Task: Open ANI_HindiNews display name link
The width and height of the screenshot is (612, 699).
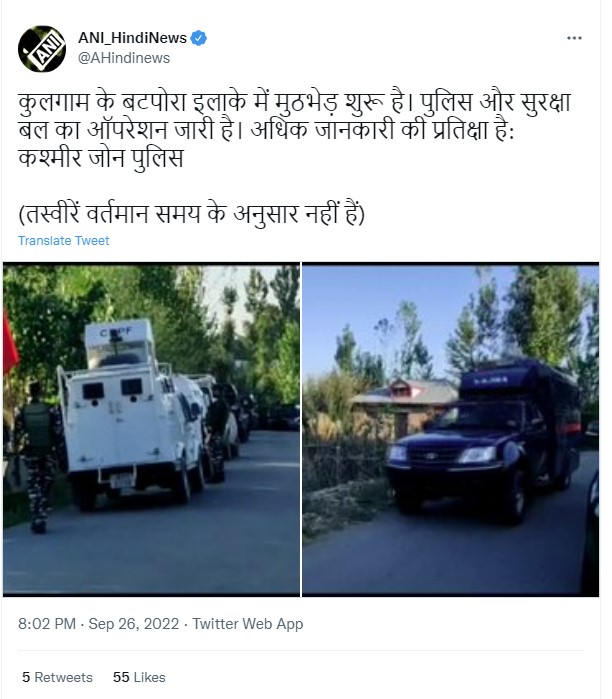Action: 132,38
